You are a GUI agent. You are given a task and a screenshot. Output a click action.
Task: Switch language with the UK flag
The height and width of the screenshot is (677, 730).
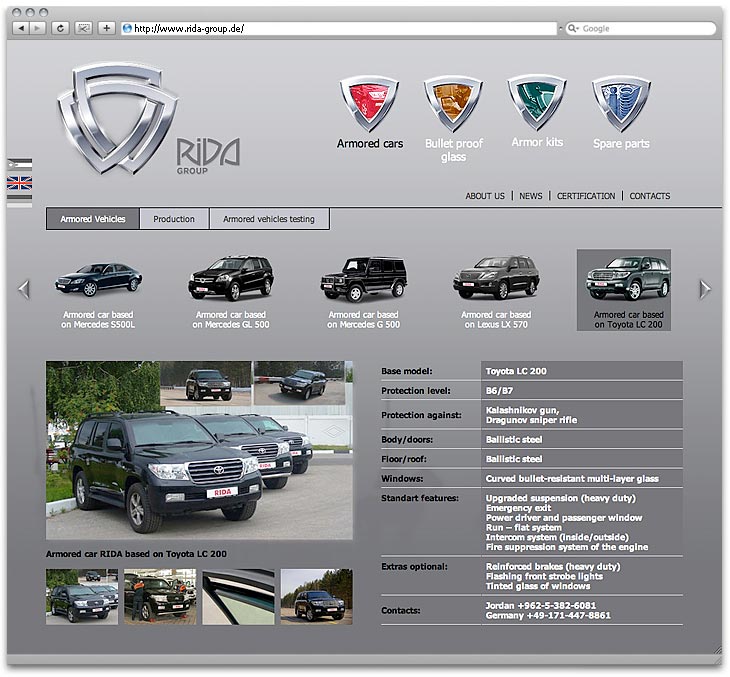pyautogui.click(x=20, y=183)
